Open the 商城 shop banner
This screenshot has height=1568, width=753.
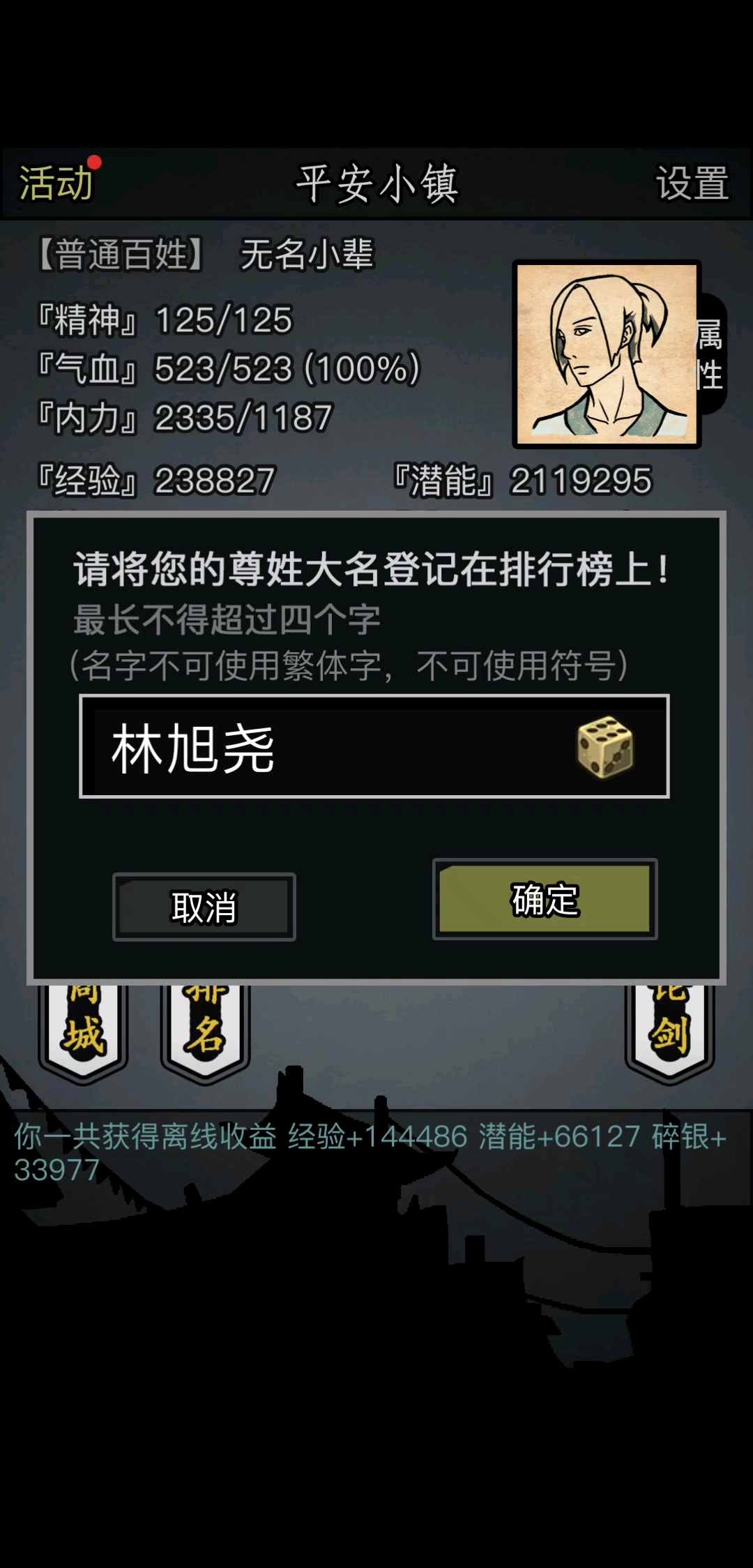83,1034
